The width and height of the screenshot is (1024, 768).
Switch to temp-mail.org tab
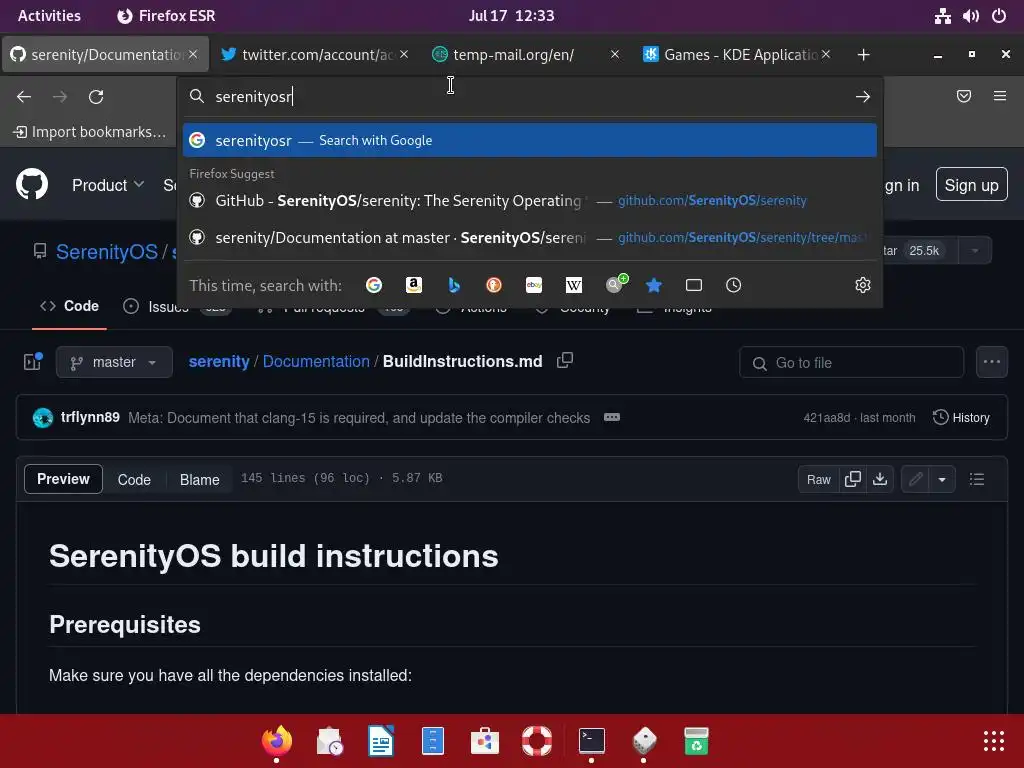tap(526, 55)
